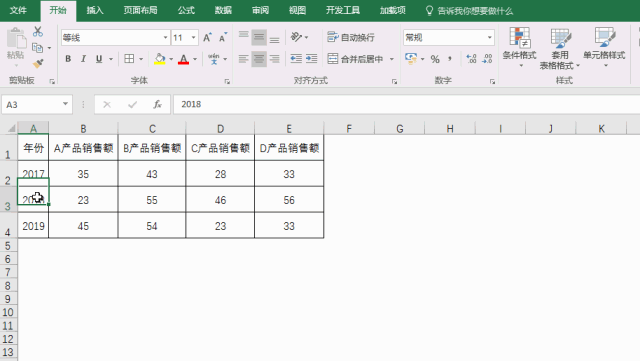Cancel formula bar entry X icon
The width and height of the screenshot is (640, 361).
(x=107, y=105)
